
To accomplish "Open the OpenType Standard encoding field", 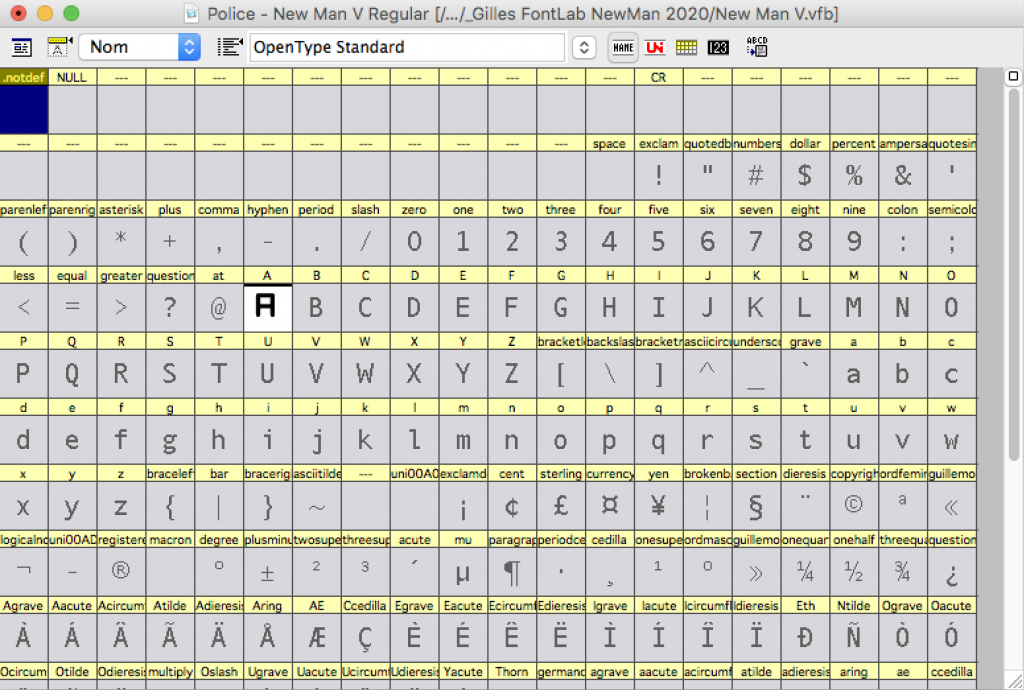I will click(x=406, y=47).
